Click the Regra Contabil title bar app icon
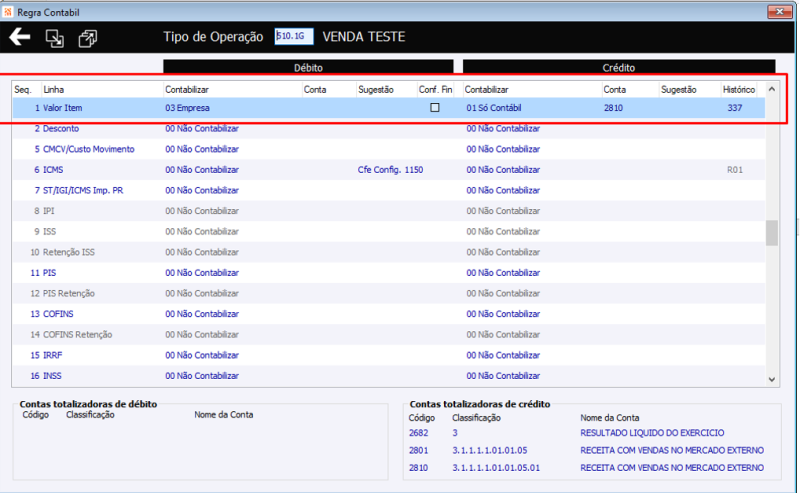Image resolution: width=800 pixels, height=493 pixels. (8, 11)
